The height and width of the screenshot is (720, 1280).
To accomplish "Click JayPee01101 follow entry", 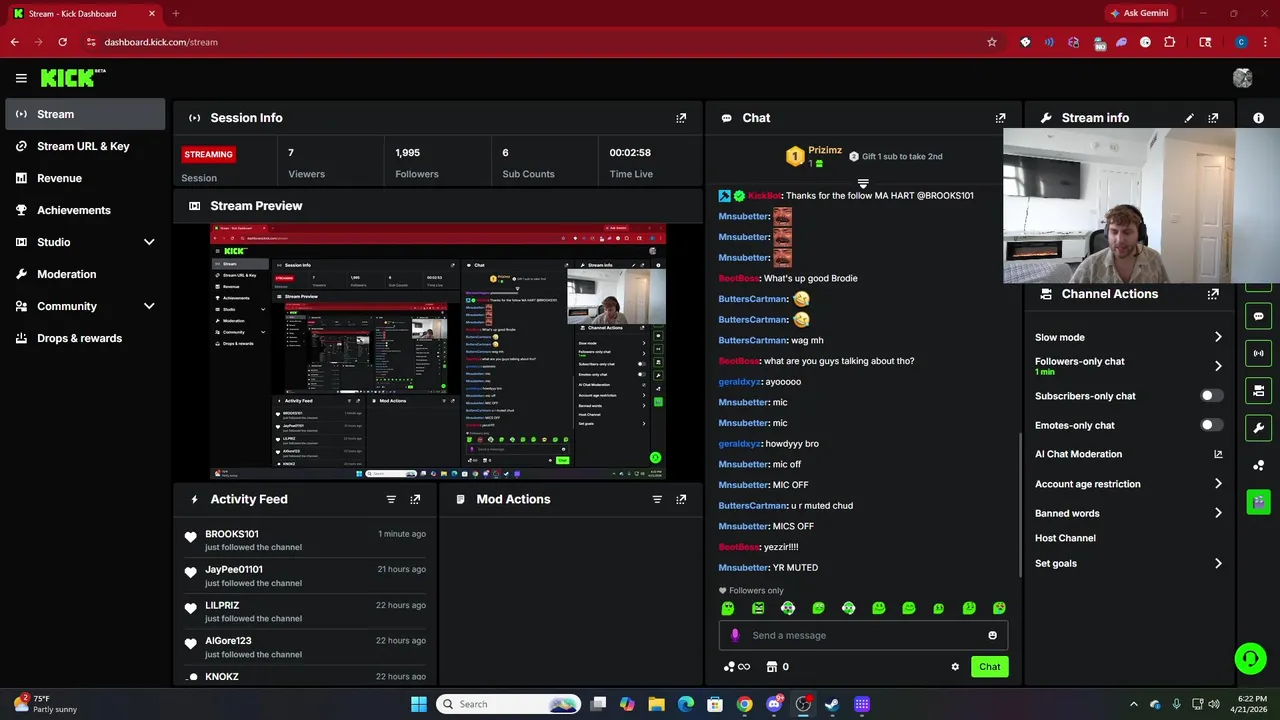I will tap(307, 576).
